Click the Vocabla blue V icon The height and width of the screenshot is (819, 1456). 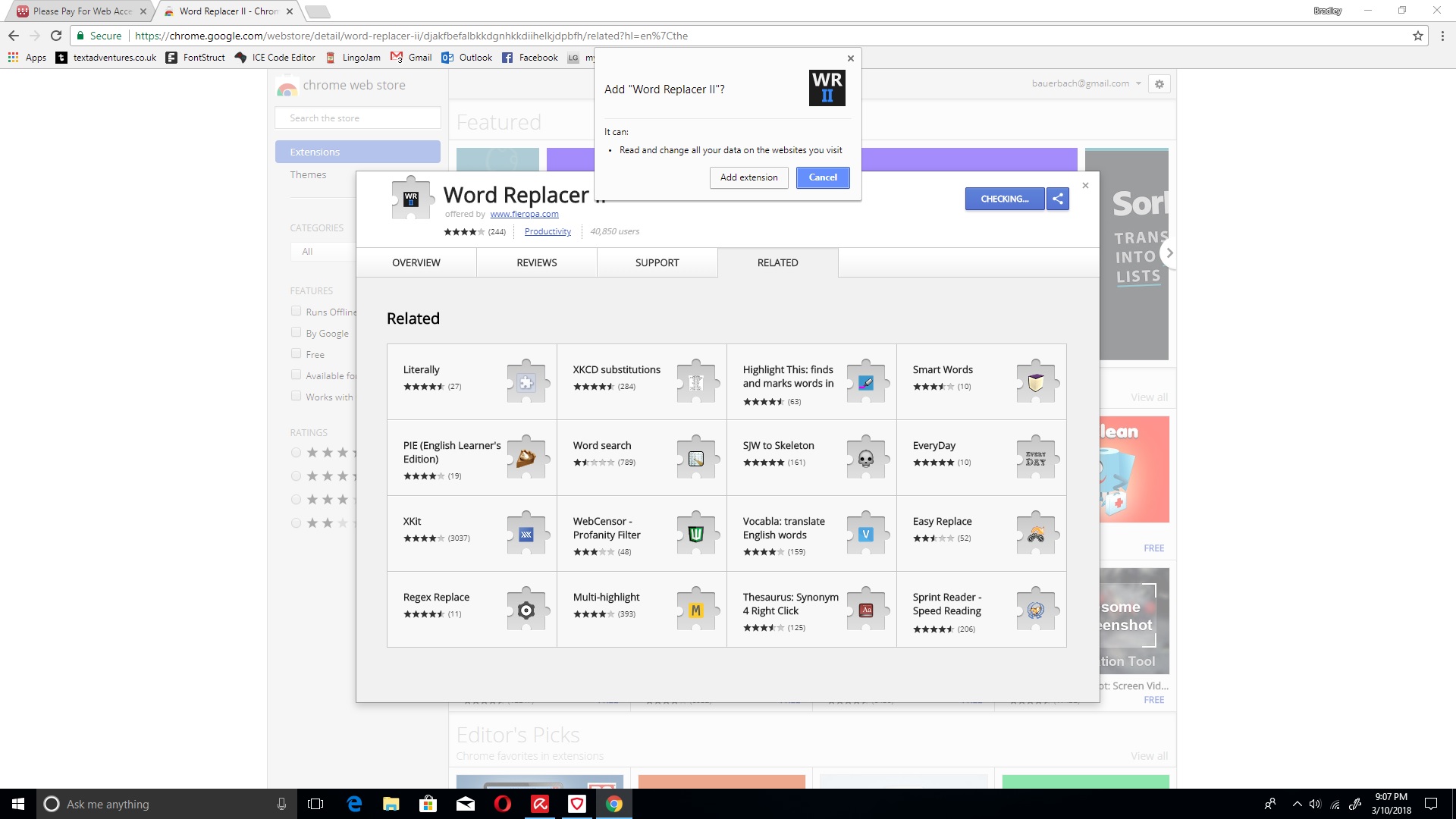[865, 534]
